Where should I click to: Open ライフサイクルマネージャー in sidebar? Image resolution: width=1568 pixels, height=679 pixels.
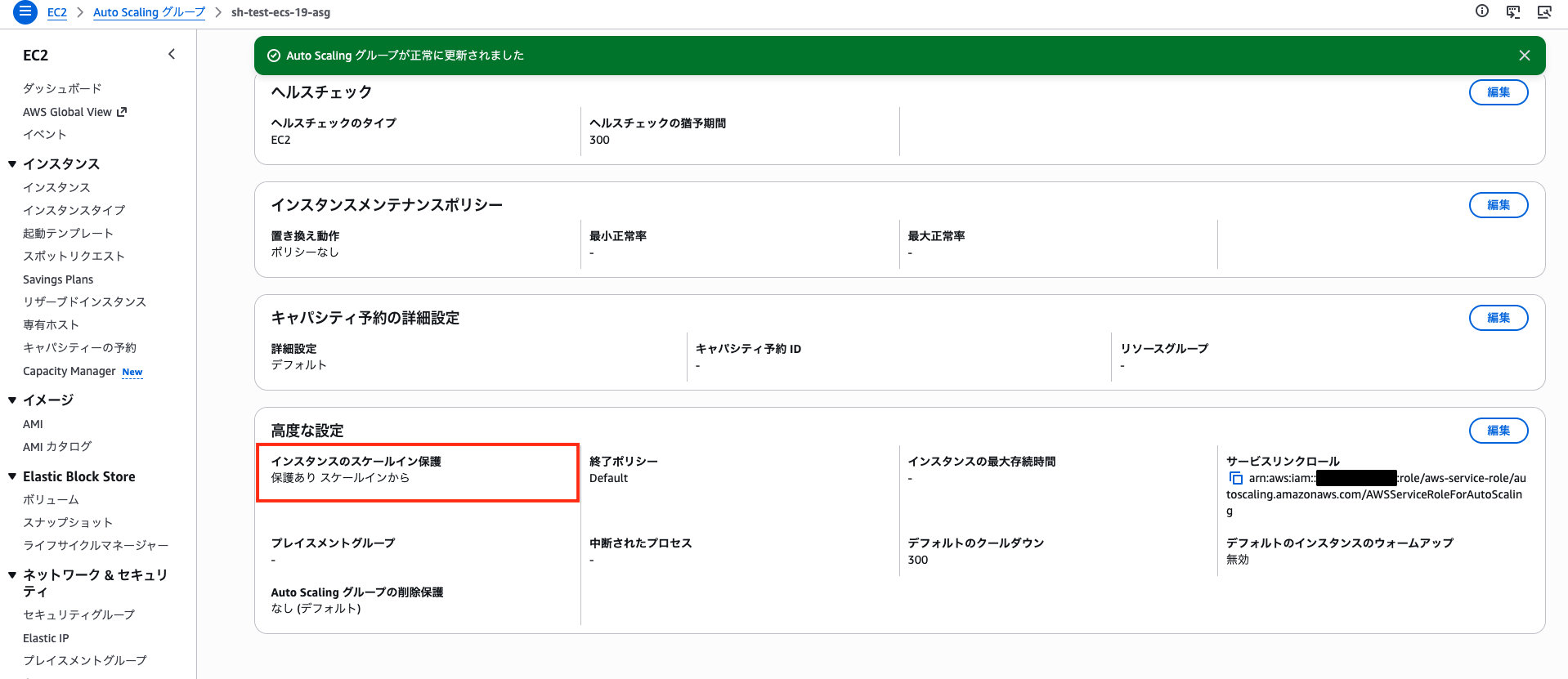coord(96,545)
